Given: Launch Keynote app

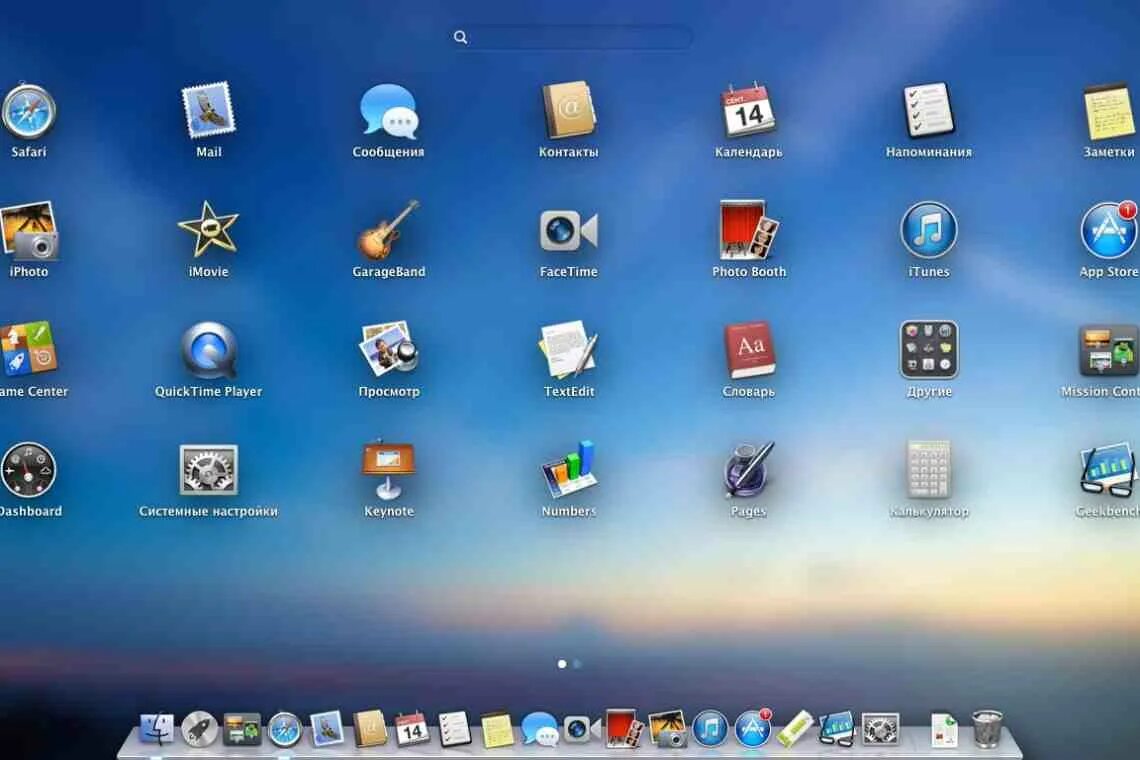Looking at the screenshot, I should click(388, 471).
